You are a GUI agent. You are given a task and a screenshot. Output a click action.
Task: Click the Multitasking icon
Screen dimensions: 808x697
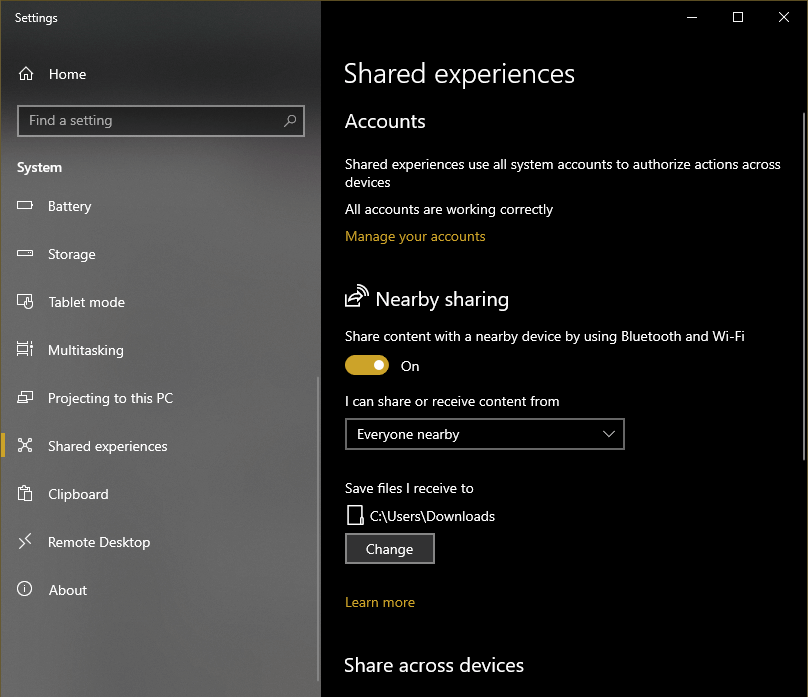coord(26,350)
